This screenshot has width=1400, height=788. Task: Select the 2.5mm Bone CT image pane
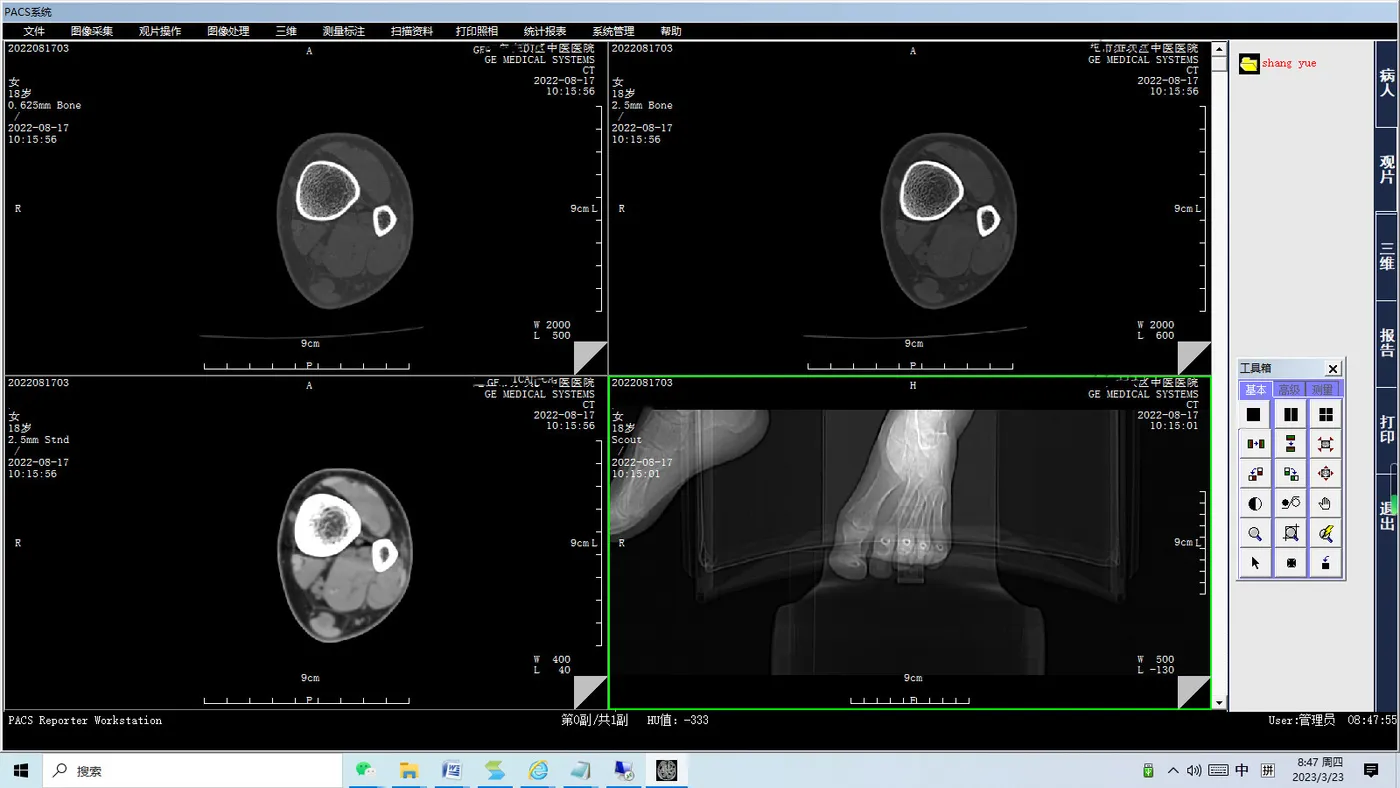[909, 208]
